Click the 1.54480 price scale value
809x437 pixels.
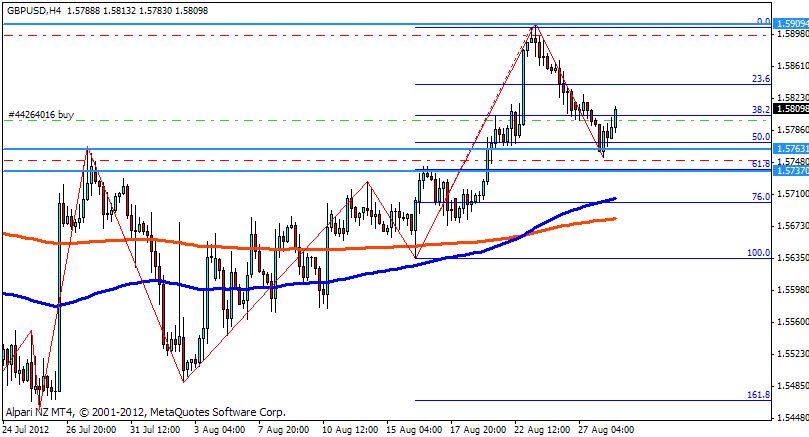(793, 417)
